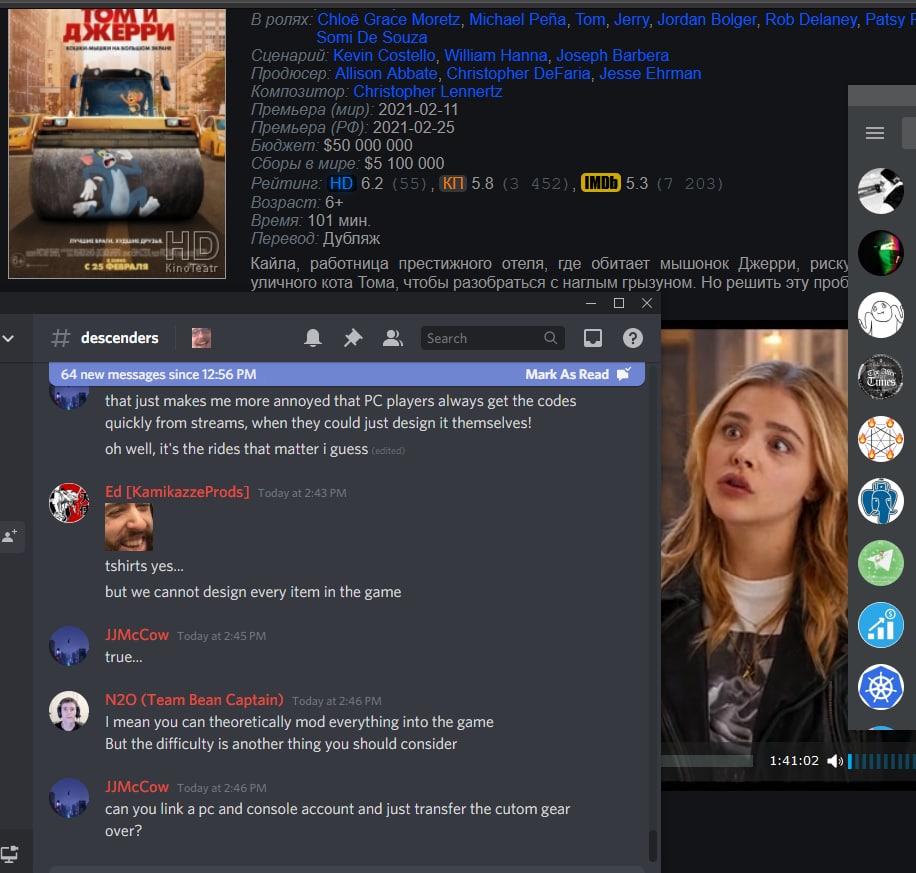This screenshot has width=916, height=873.
Task: Click the IMDb rating badge
Action: pos(601,183)
